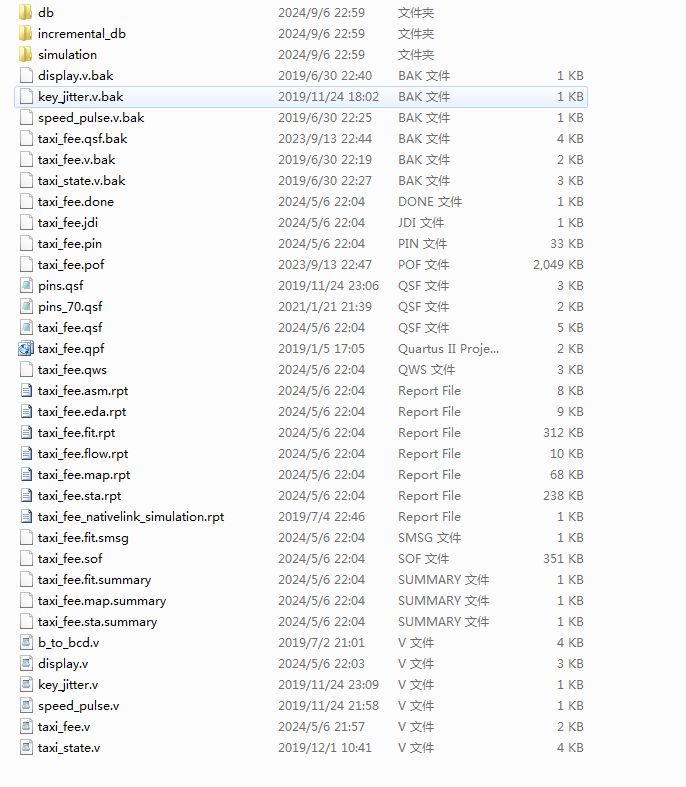
Task: Select the file name taxi_fee.fit.summary
Action: click(94, 580)
